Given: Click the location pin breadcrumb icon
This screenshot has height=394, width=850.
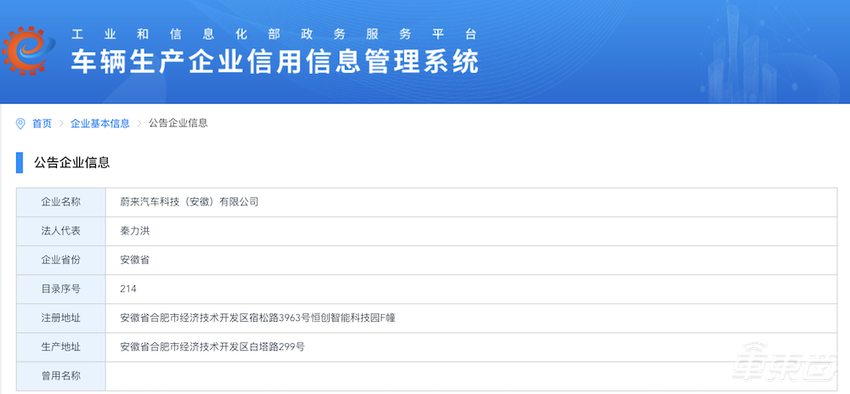Looking at the screenshot, I should tap(21, 124).
